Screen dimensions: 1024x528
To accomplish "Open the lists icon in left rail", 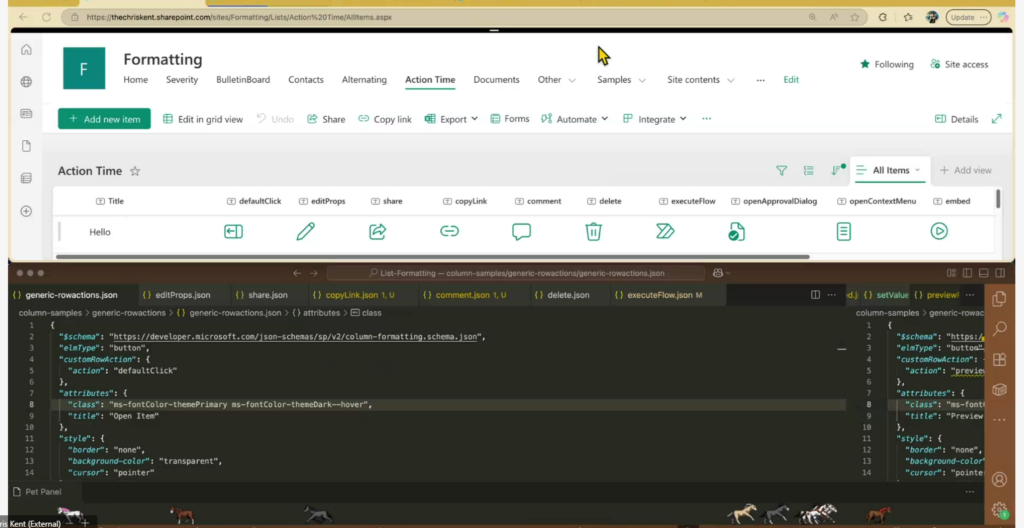I will coord(26,178).
